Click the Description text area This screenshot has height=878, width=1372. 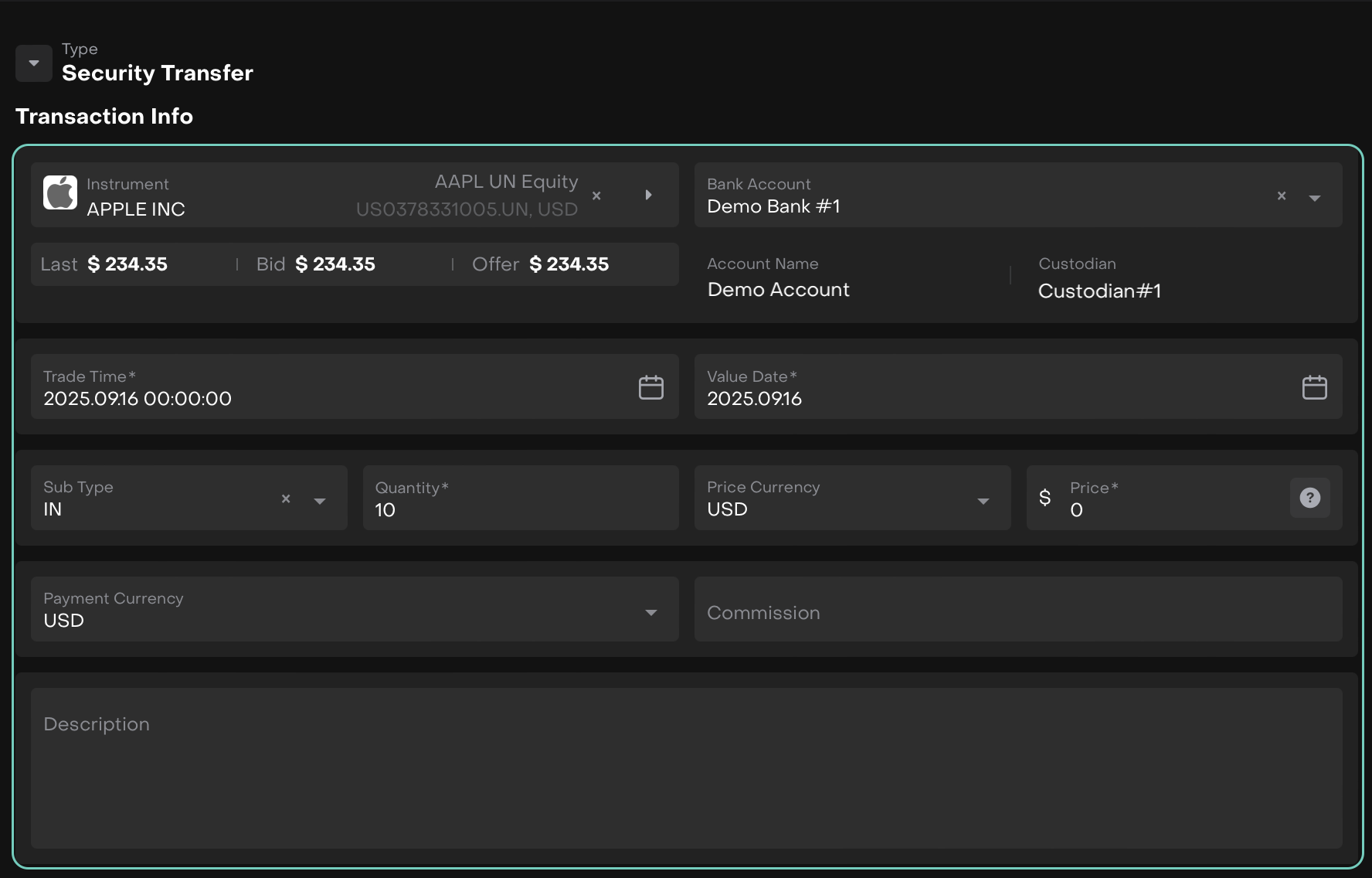pyautogui.click(x=686, y=767)
